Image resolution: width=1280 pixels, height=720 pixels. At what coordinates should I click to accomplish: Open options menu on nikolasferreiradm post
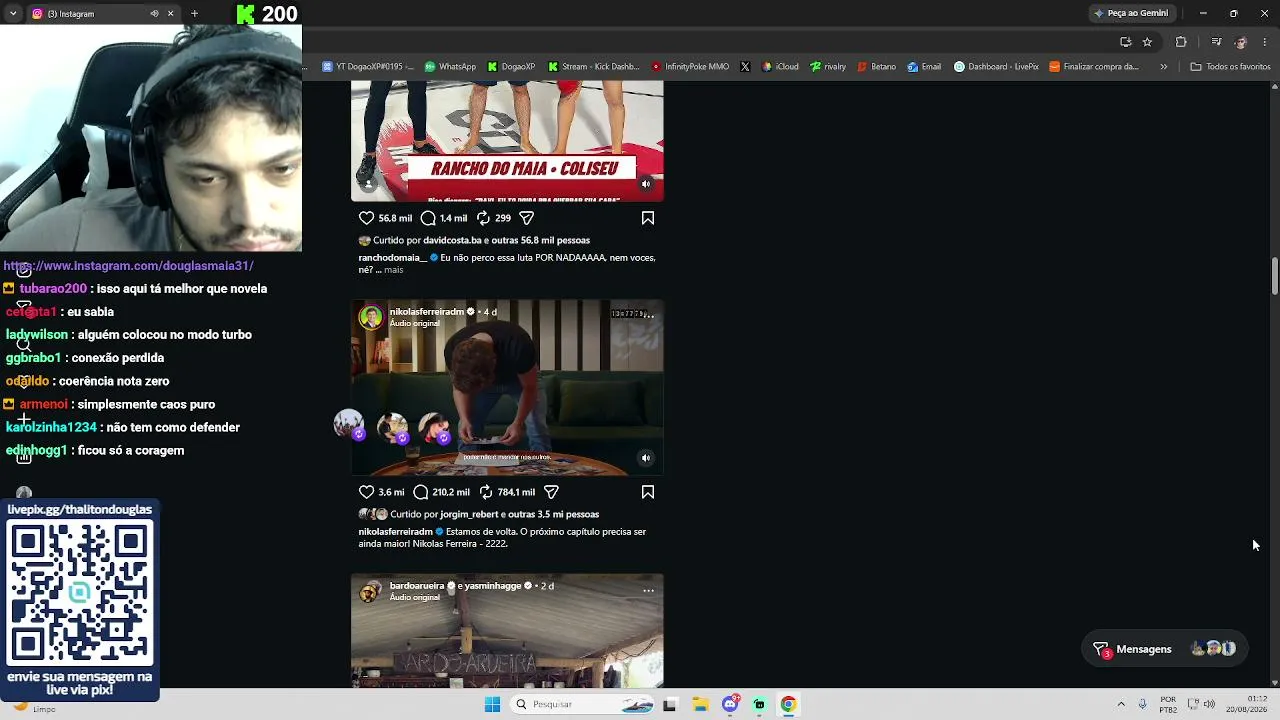(x=648, y=317)
